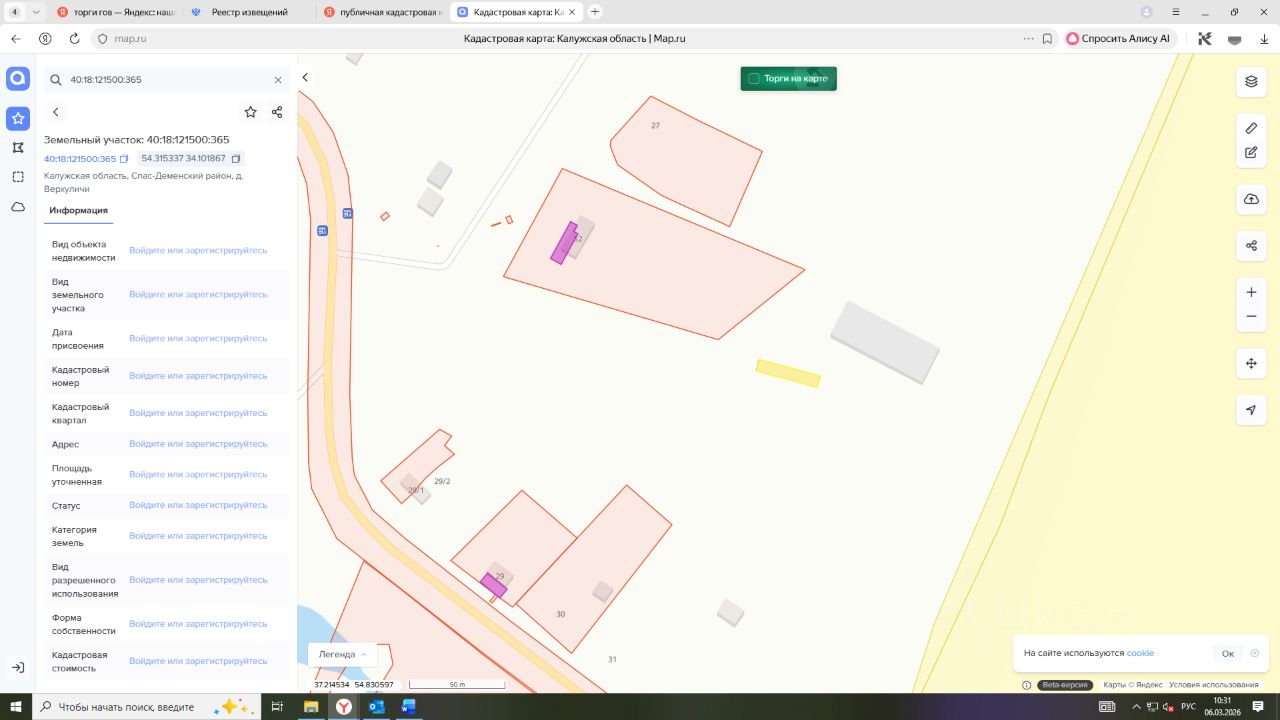Open cadastral number link 40:18:121500:365
Screen dimensions: 1280x720
click(x=80, y=159)
